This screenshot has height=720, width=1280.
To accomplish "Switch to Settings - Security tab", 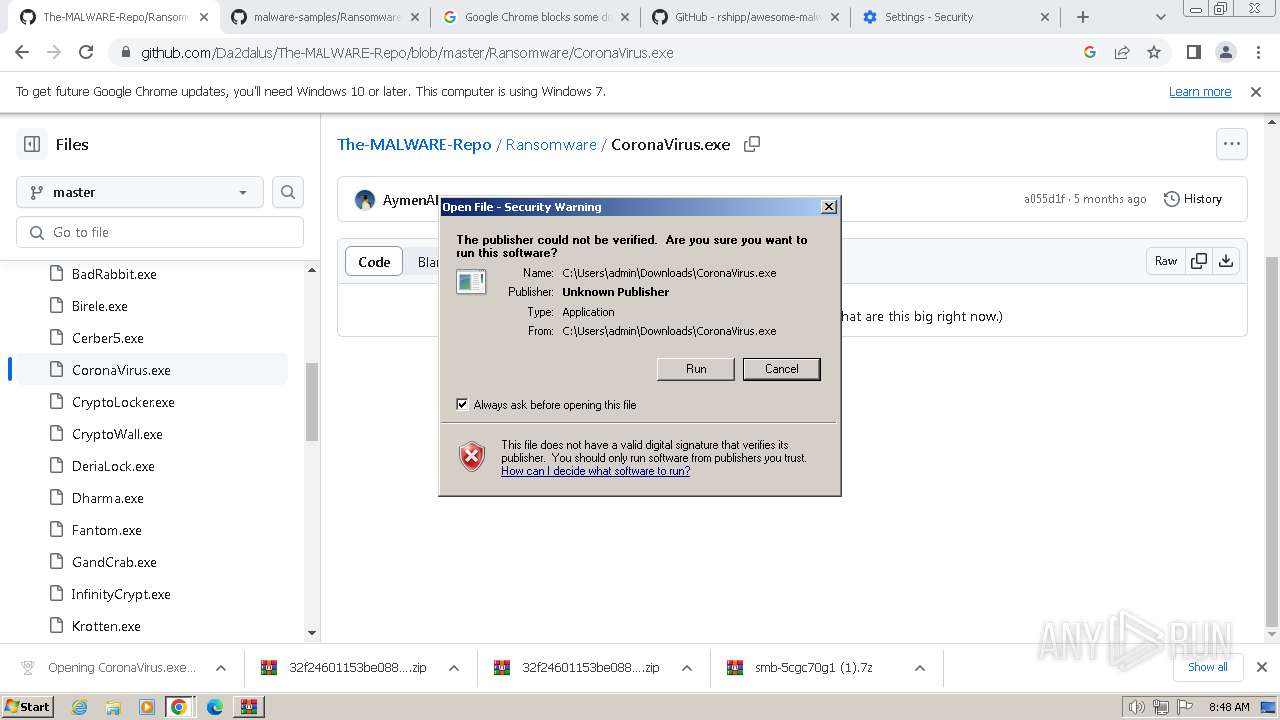I will coord(954,17).
